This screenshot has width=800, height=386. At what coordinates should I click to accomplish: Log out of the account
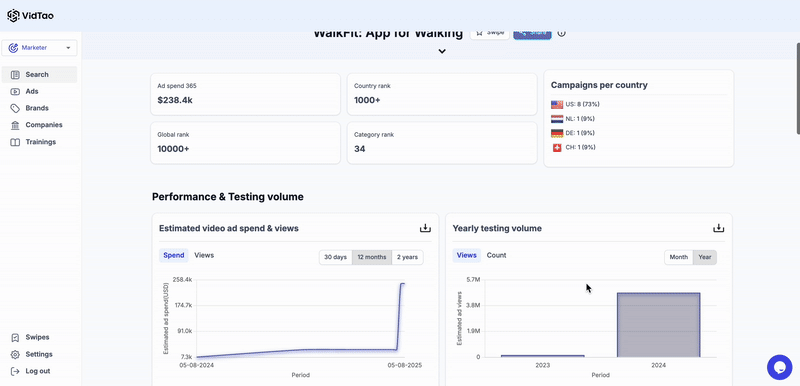click(39, 371)
